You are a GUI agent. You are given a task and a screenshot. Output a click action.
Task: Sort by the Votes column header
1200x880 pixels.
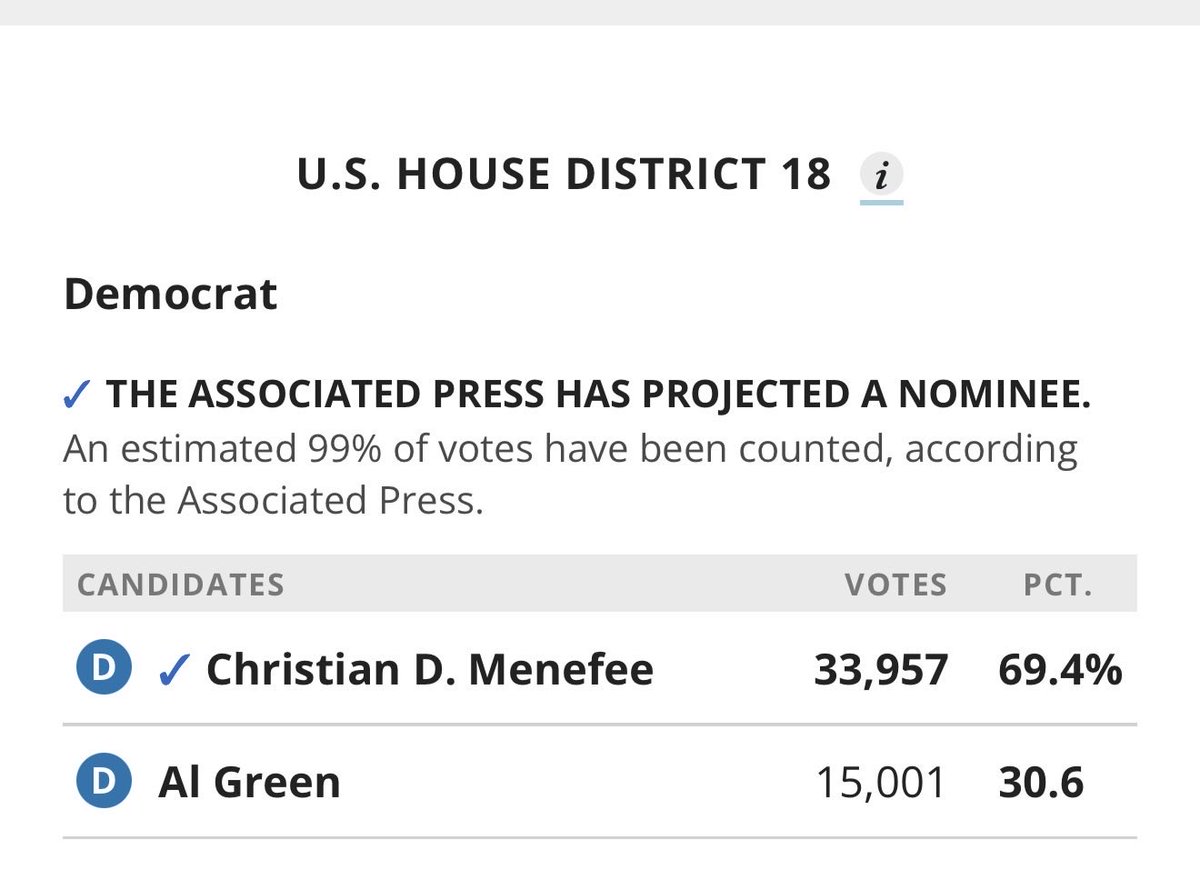(896, 584)
